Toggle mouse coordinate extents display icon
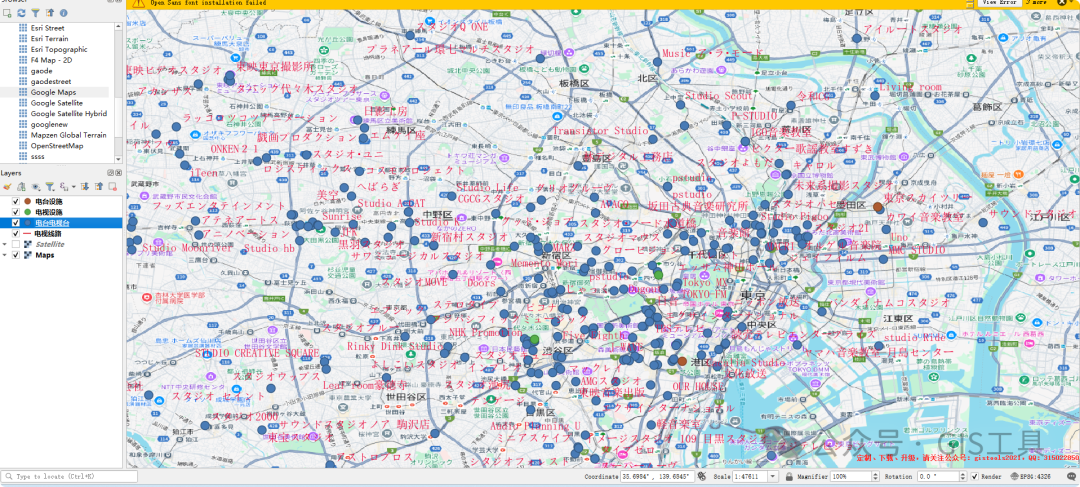 [702, 476]
